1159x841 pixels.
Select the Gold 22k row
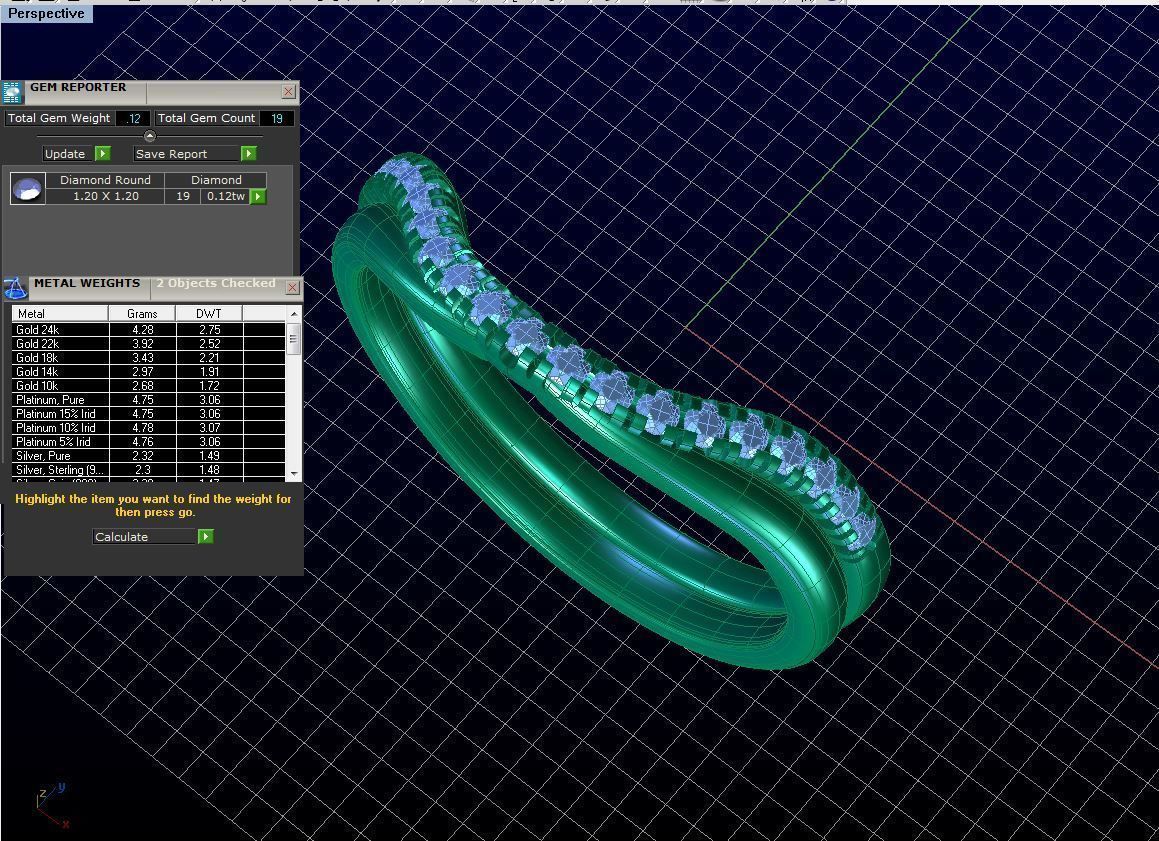point(148,344)
